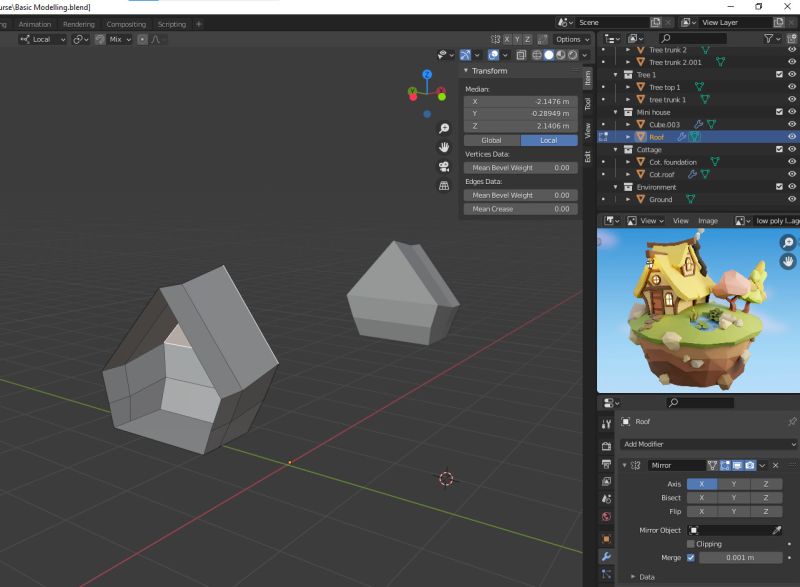Open the Compositing workspace tab
The height and width of the screenshot is (587, 800).
[x=126, y=24]
